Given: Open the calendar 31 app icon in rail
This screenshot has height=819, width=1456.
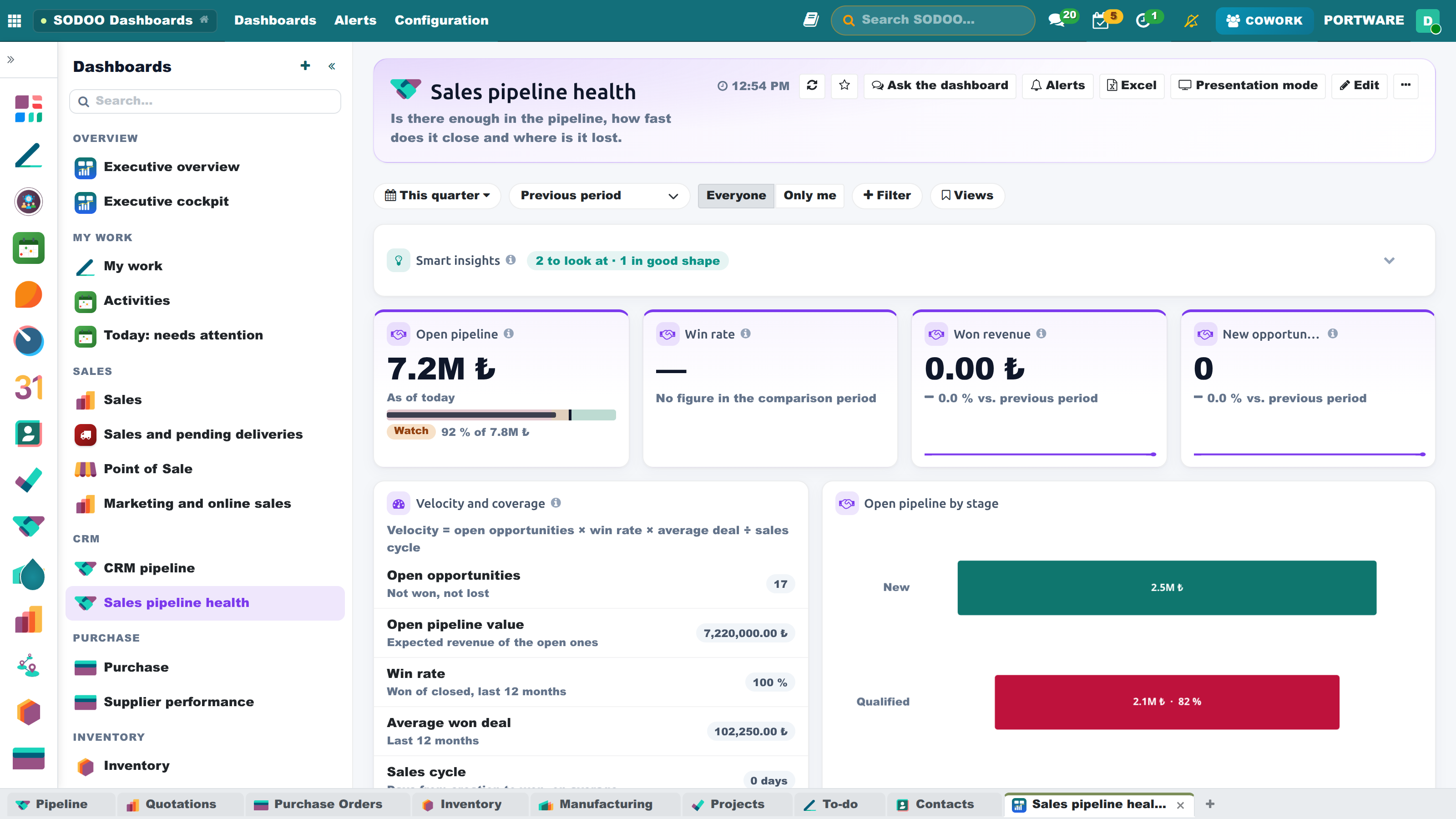Looking at the screenshot, I should [x=28, y=387].
